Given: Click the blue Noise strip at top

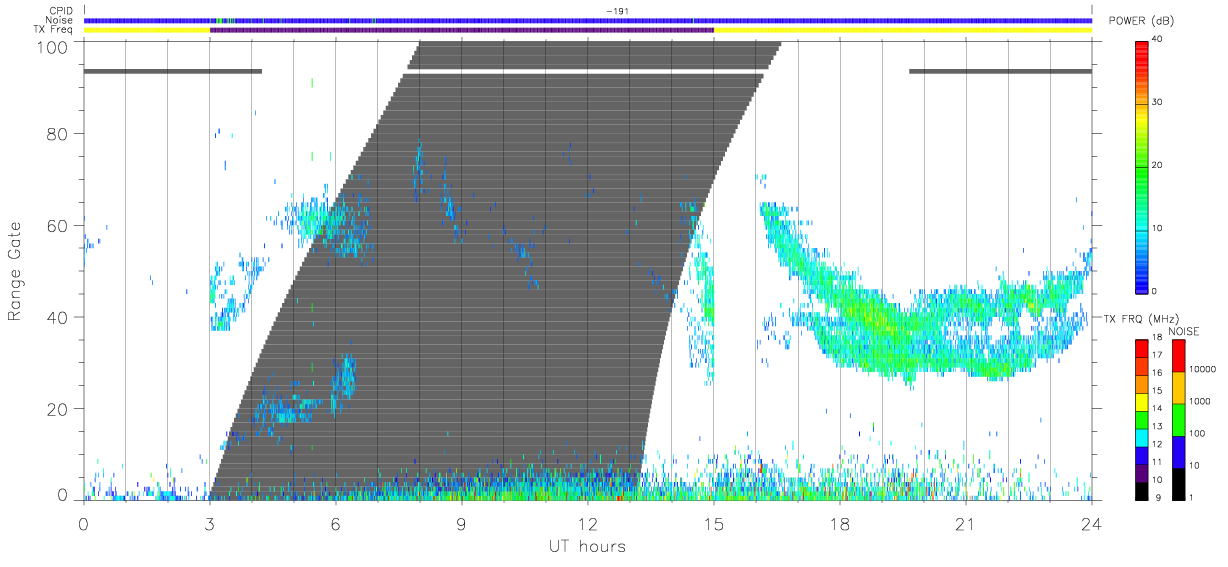Looking at the screenshot, I should point(588,20).
